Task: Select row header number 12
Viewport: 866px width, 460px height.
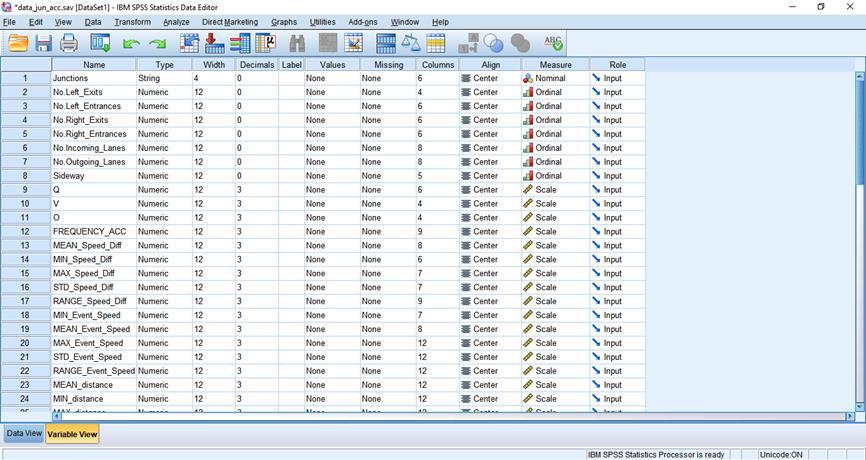Action: click(26, 231)
